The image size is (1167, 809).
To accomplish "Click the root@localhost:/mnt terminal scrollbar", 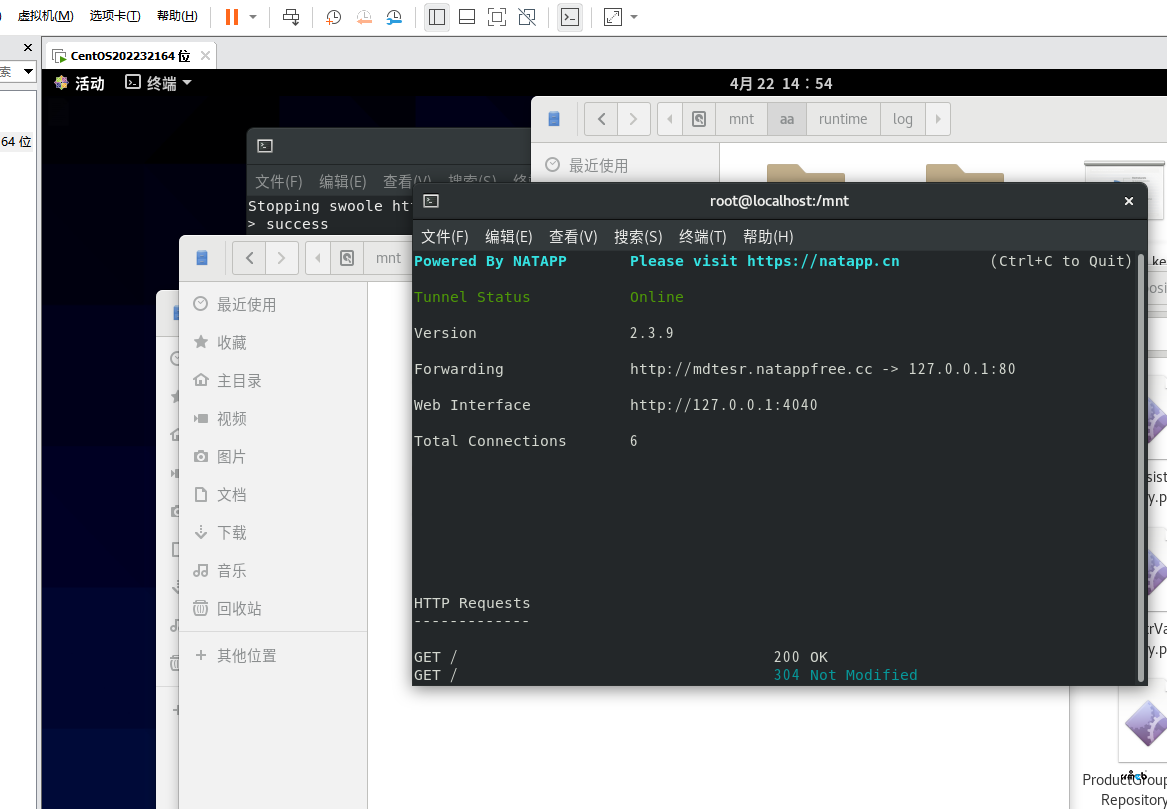I will [x=1141, y=467].
